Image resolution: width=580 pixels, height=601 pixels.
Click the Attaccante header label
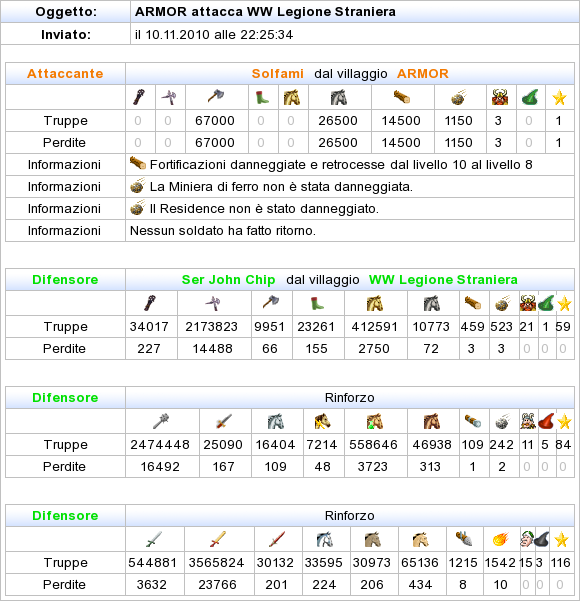[x=65, y=74]
